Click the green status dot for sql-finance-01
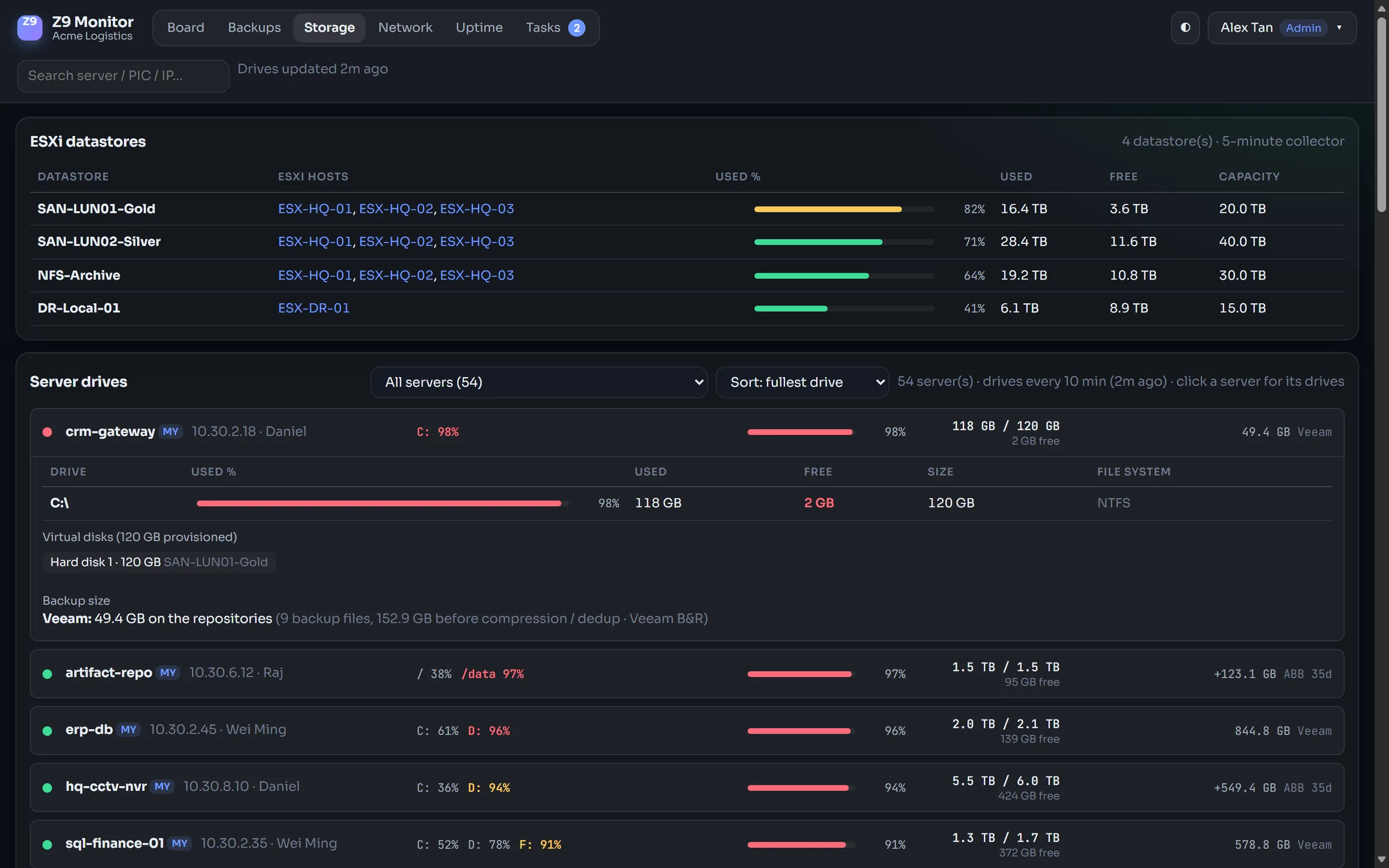The width and height of the screenshot is (1389, 868). [x=47, y=845]
